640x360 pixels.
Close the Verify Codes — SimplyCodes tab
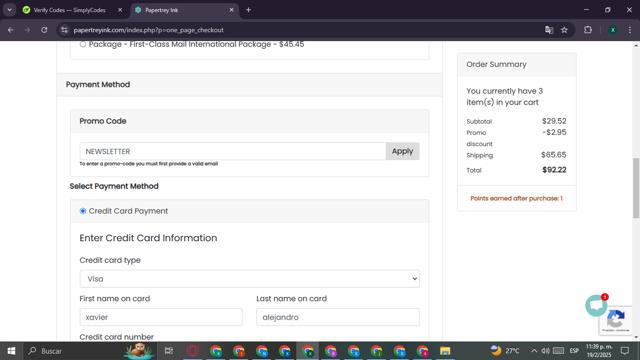(120, 10)
